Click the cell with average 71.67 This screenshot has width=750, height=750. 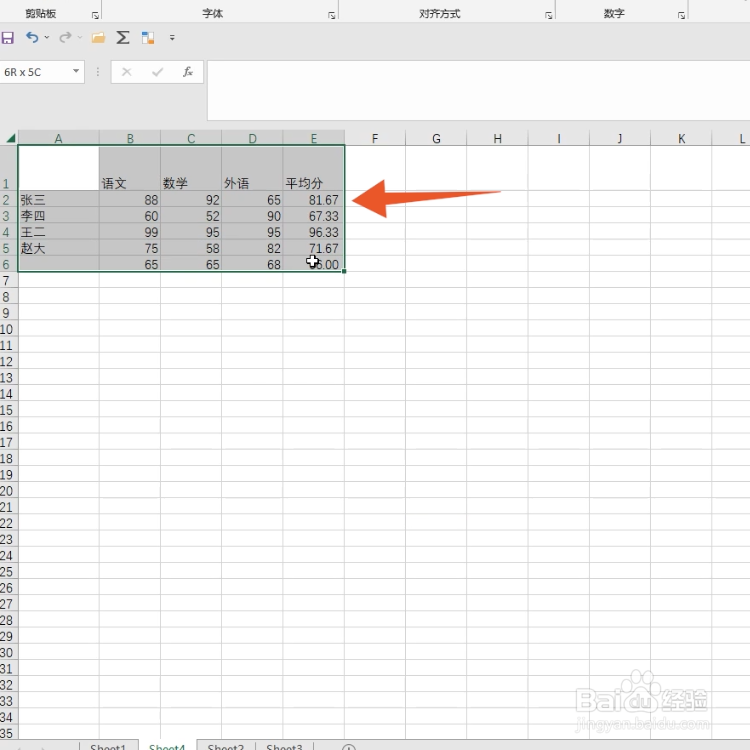[x=313, y=248]
